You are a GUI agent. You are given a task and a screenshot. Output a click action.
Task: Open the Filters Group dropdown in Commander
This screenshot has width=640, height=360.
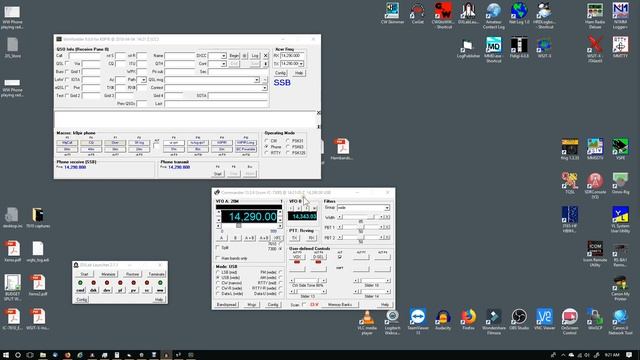pos(387,208)
